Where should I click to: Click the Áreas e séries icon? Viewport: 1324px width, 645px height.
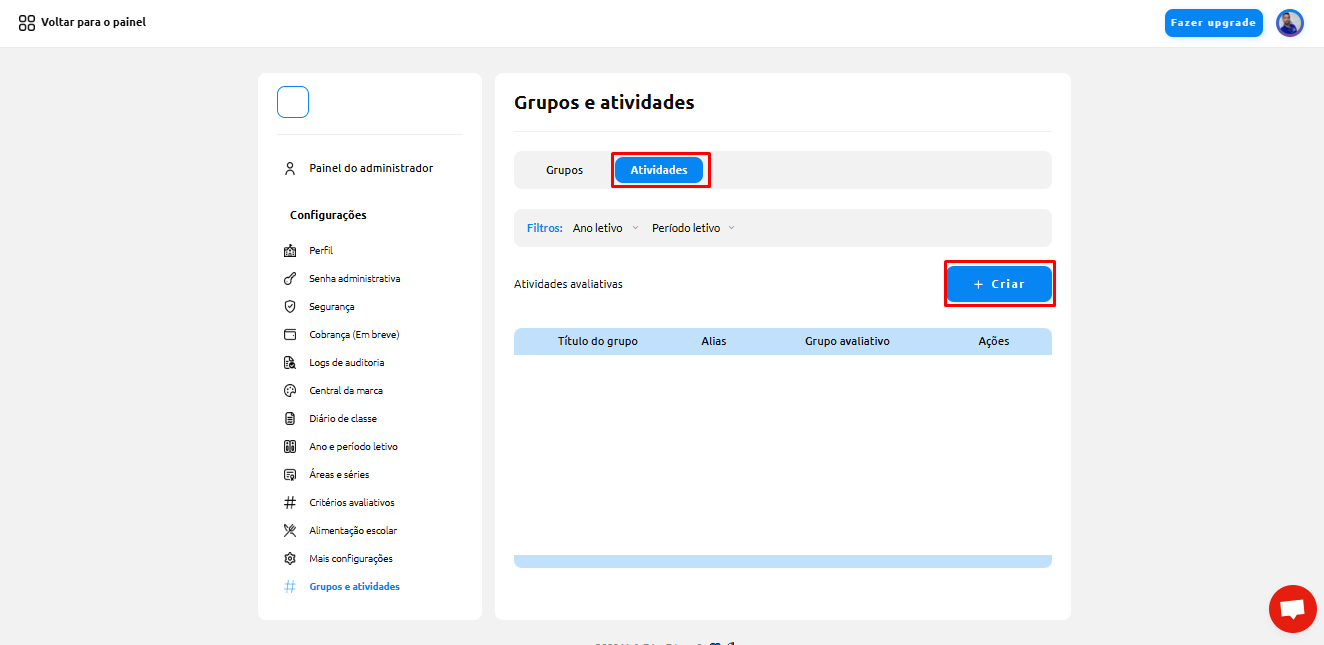pyautogui.click(x=290, y=475)
